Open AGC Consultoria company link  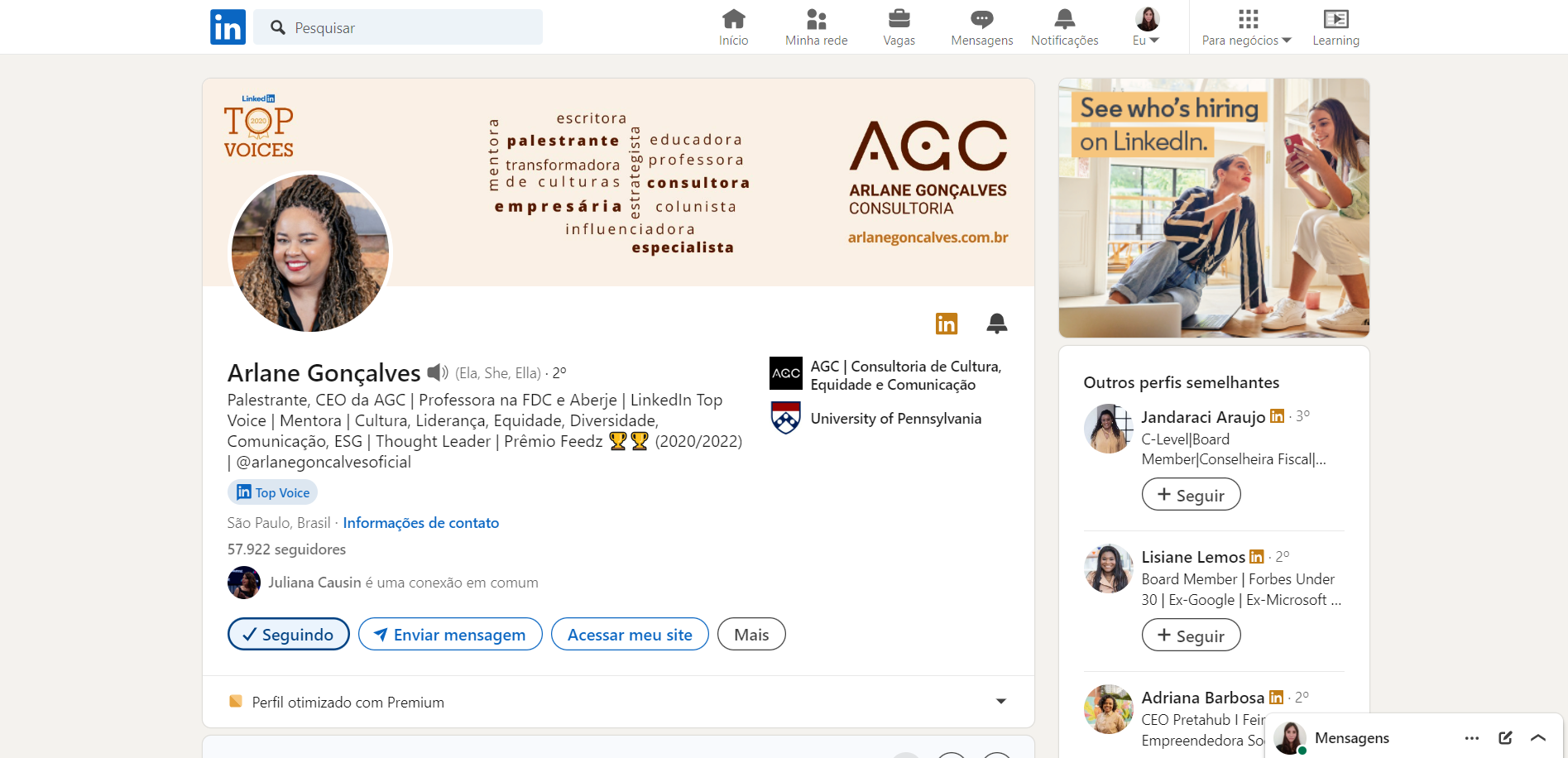pyautogui.click(x=906, y=376)
